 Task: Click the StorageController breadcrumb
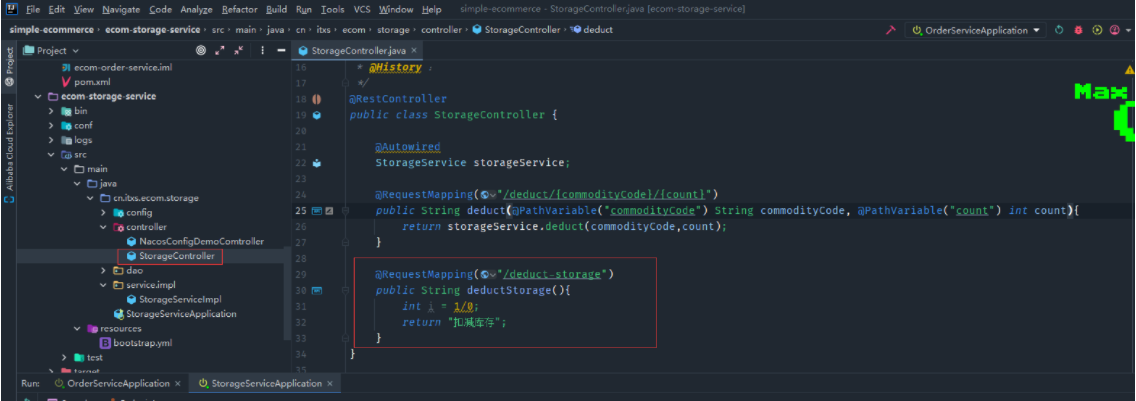pos(516,30)
